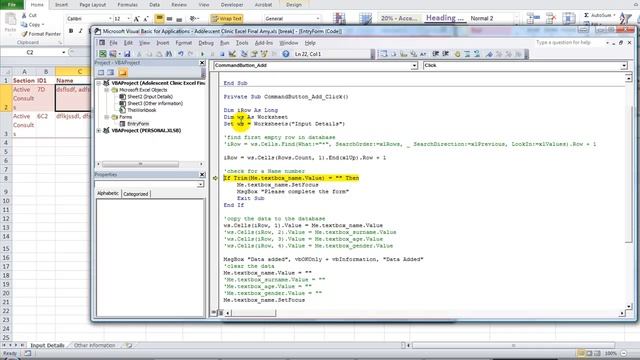Switch to Categorized tab in Properties
The height and width of the screenshot is (360, 640).
click(136, 194)
